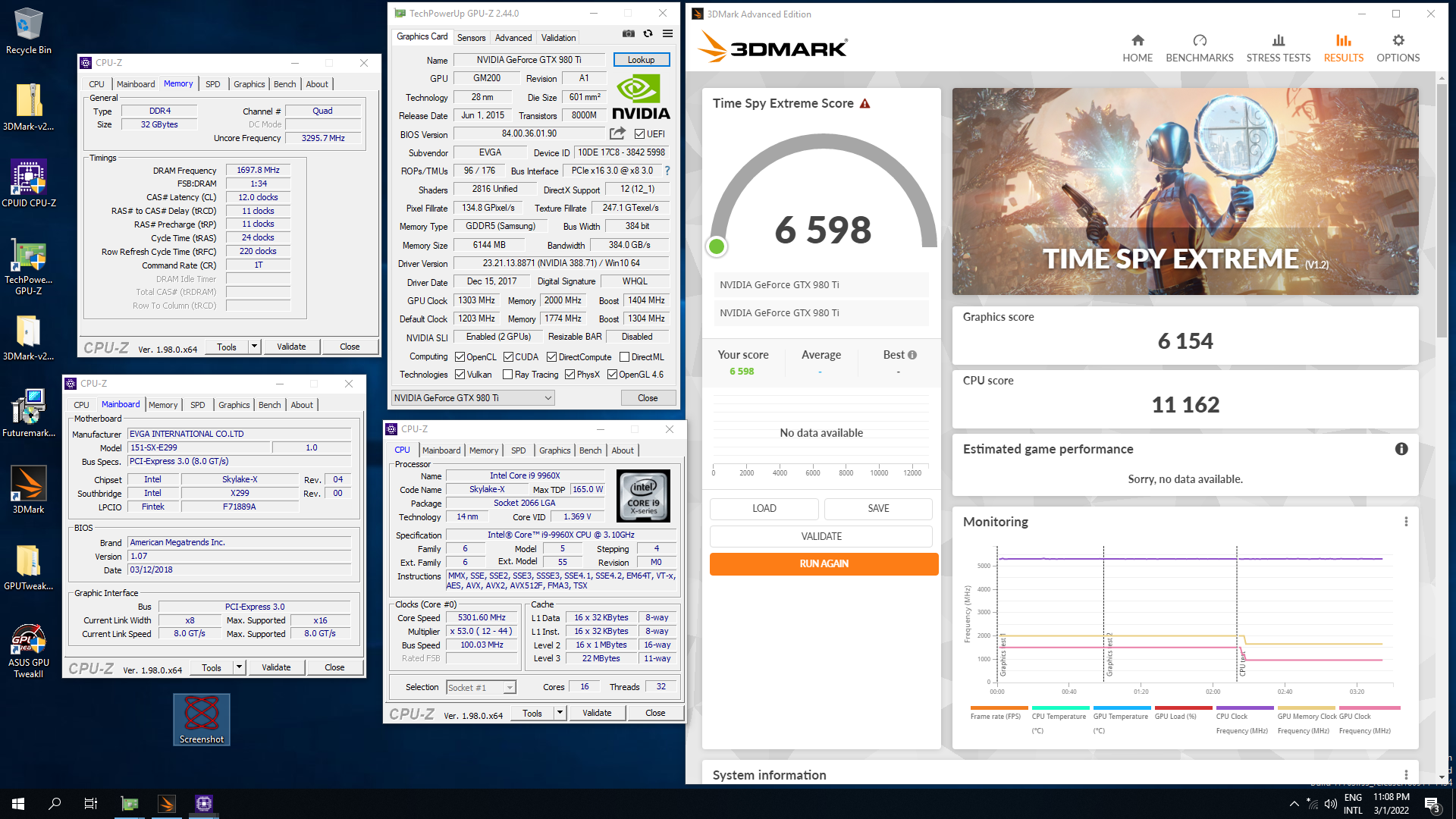
Task: Click VALIDATE in 3DMark results
Action: 821,536
